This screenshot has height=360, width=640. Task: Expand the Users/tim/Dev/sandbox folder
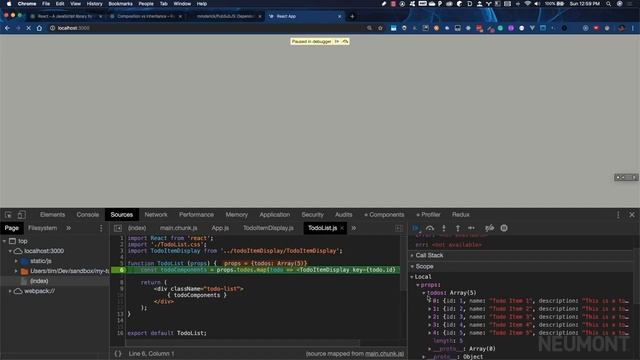[16, 271]
